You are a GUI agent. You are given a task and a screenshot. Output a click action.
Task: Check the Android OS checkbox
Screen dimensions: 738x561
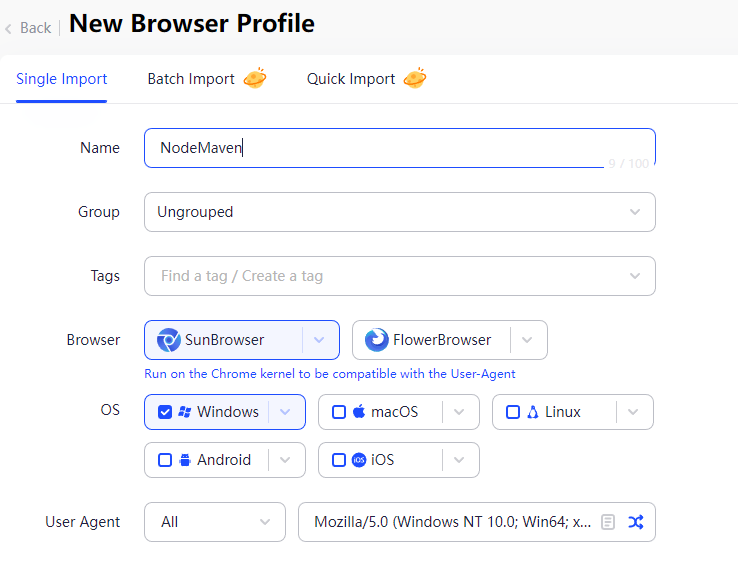point(165,460)
